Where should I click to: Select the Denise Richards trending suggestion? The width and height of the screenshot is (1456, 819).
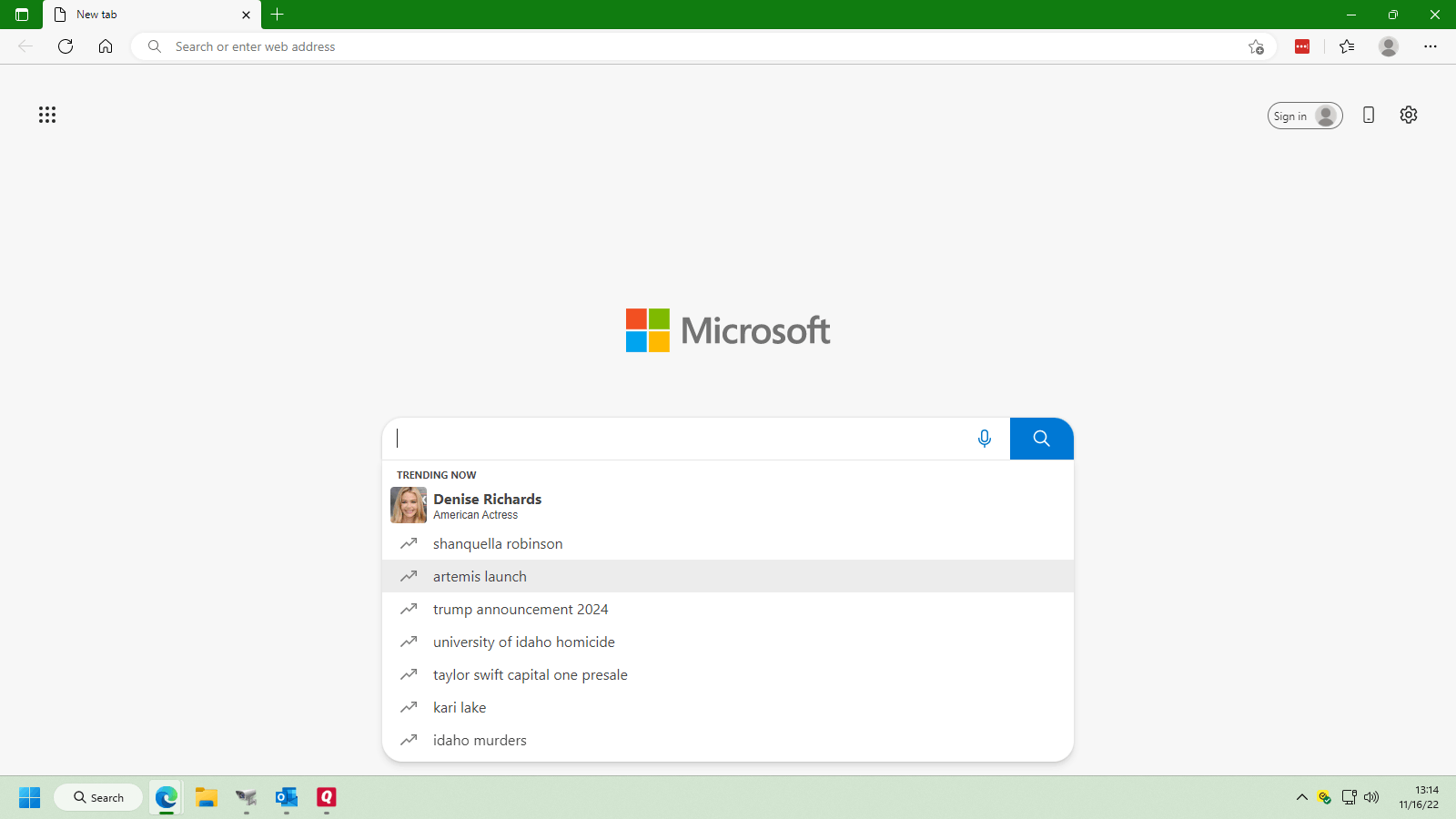pyautogui.click(x=728, y=506)
